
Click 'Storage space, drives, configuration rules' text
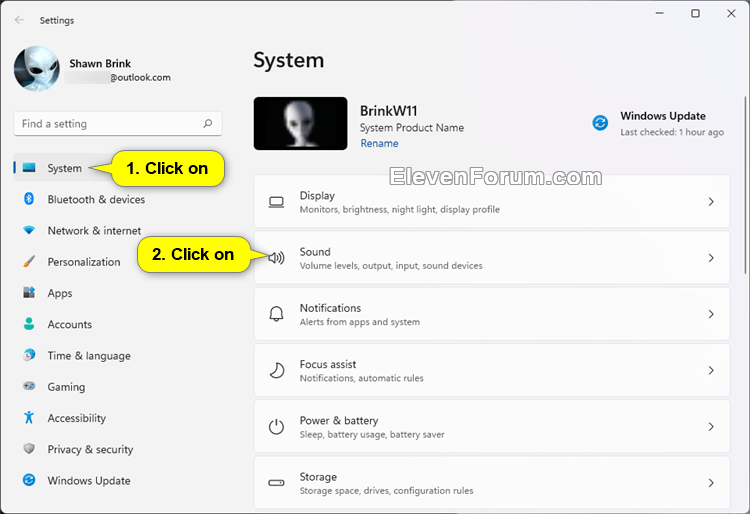click(x=386, y=491)
